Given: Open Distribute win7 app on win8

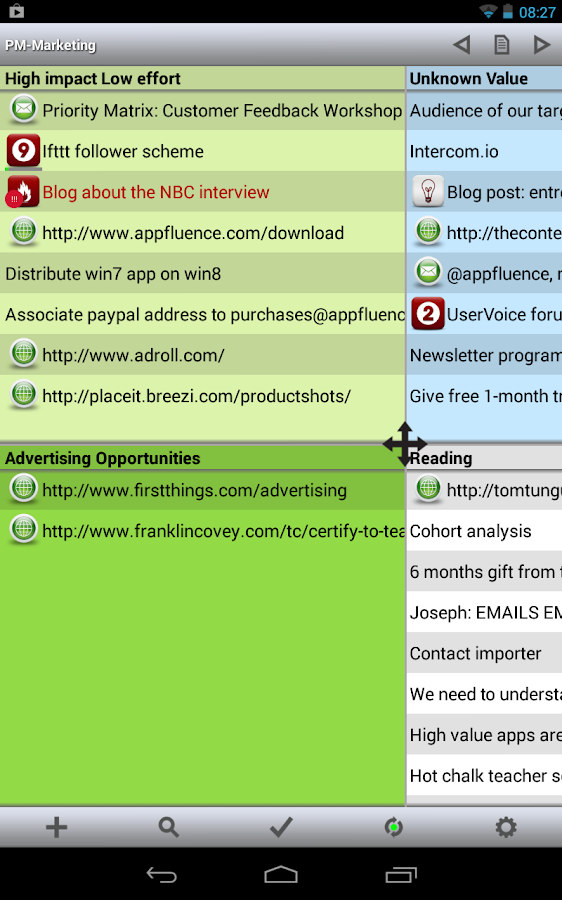Looking at the screenshot, I should pyautogui.click(x=203, y=273).
